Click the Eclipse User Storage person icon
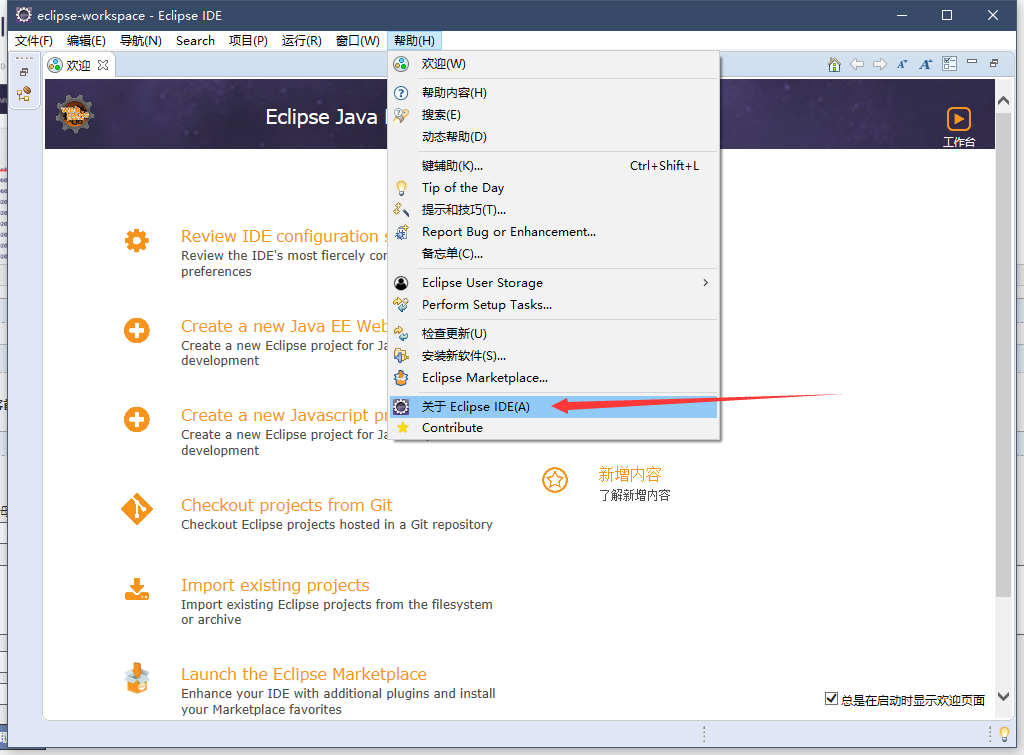Viewport: 1024px width, 755px height. click(401, 283)
